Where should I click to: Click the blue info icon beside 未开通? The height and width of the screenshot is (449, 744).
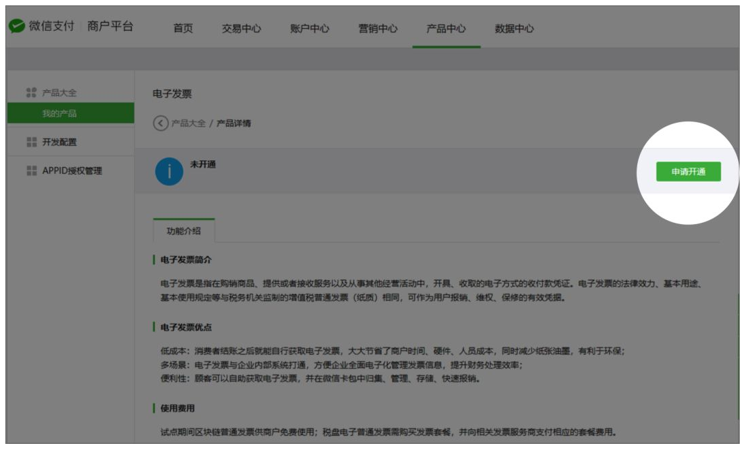[169, 171]
